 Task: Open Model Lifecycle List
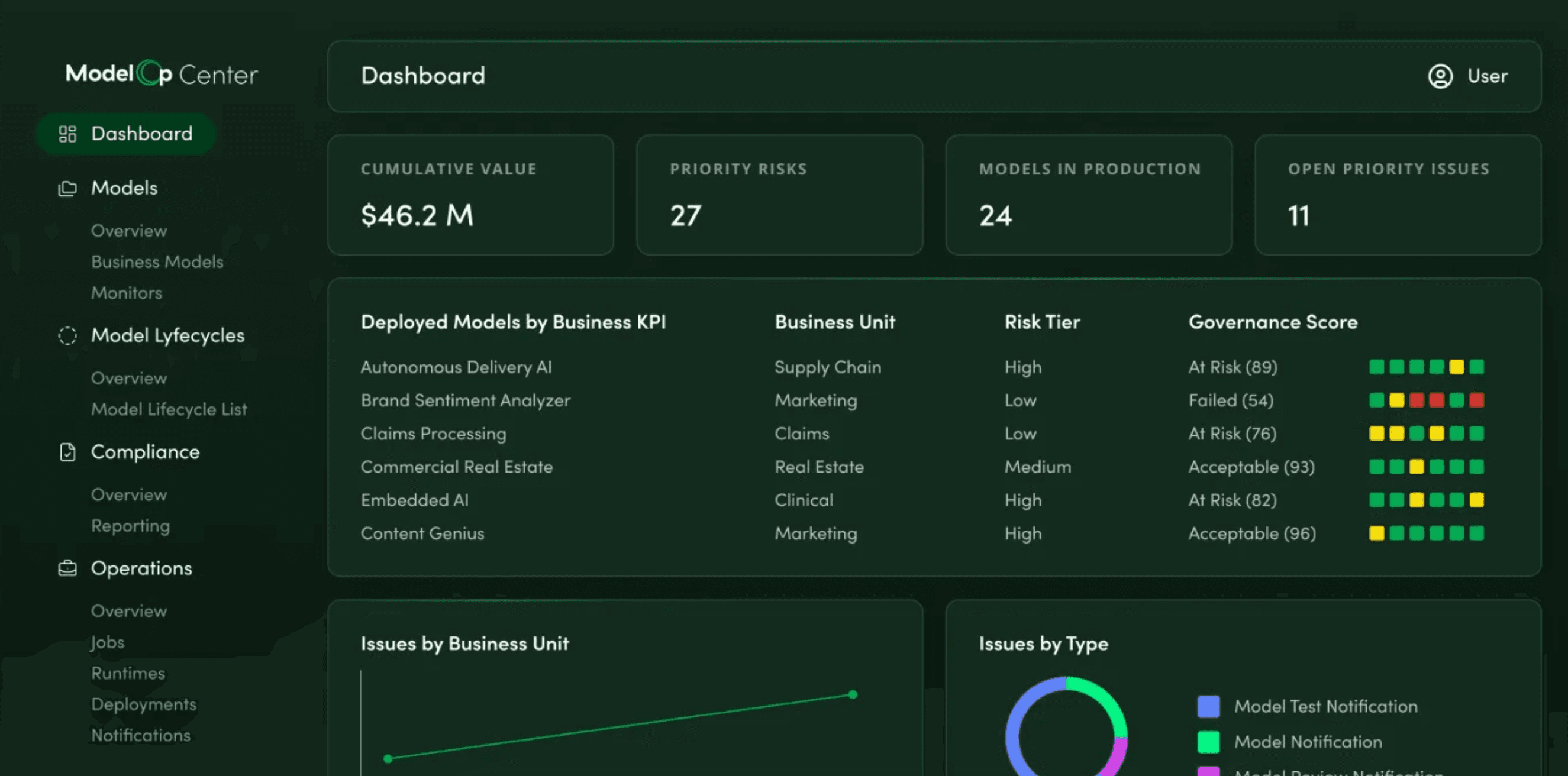coord(169,410)
